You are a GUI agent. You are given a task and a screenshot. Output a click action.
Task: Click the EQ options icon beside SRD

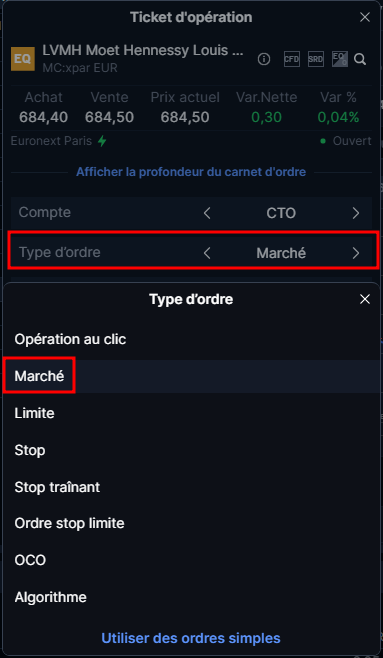coord(339,59)
